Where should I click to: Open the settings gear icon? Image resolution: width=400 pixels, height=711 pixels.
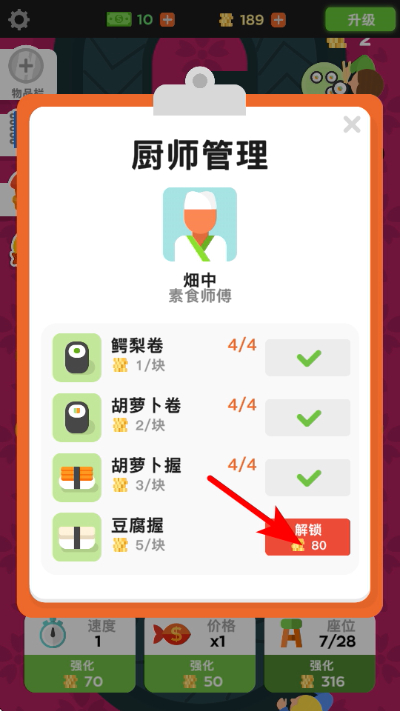(19, 19)
